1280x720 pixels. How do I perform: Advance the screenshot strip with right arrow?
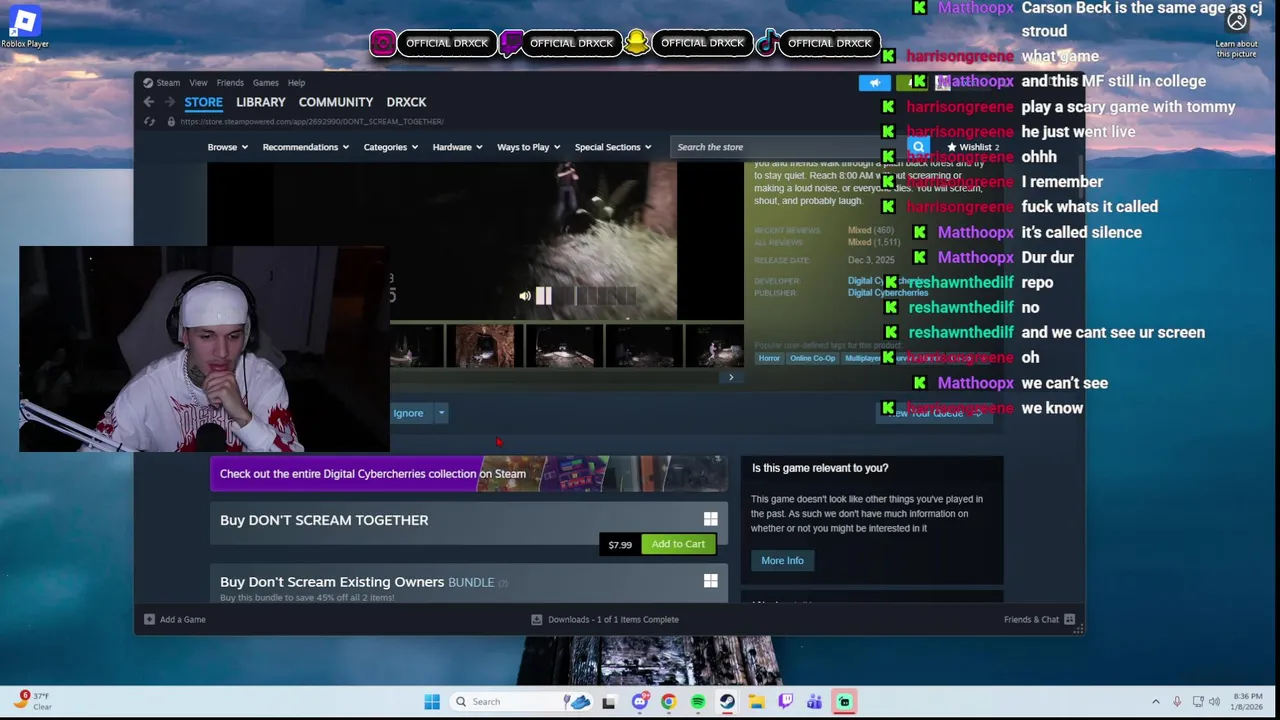coord(731,377)
